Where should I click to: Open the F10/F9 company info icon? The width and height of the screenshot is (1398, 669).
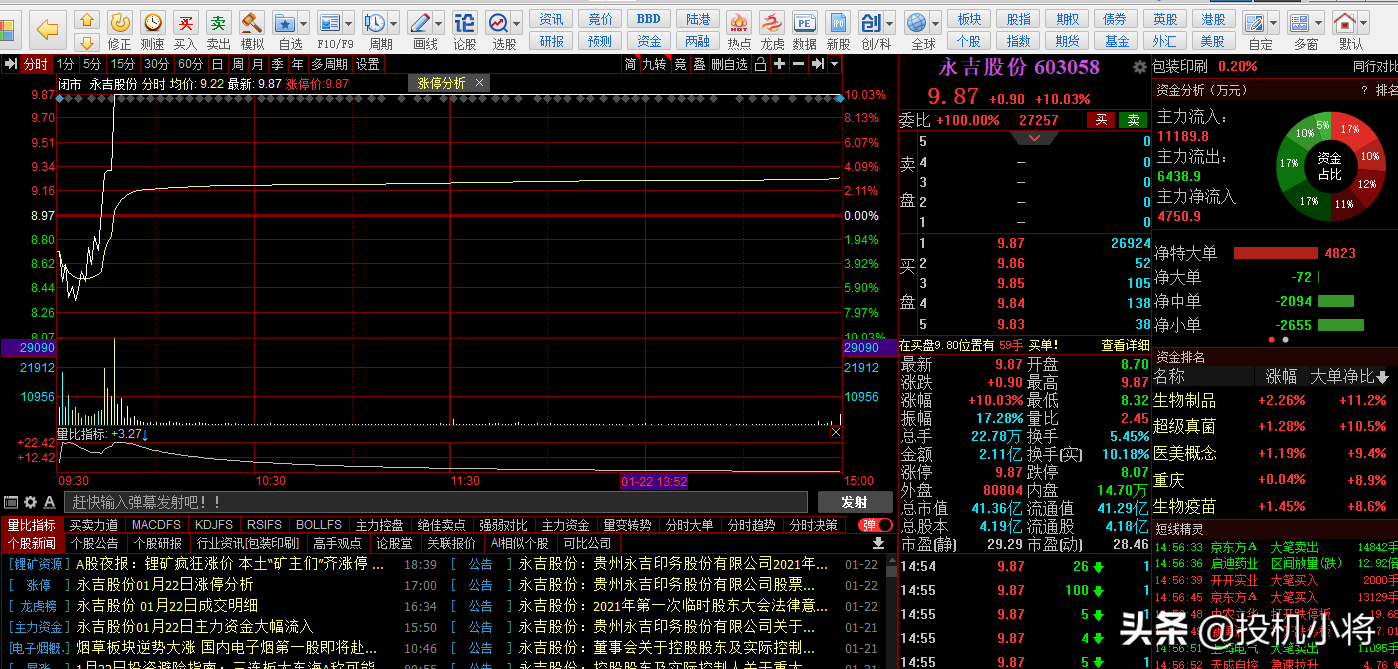click(329, 22)
